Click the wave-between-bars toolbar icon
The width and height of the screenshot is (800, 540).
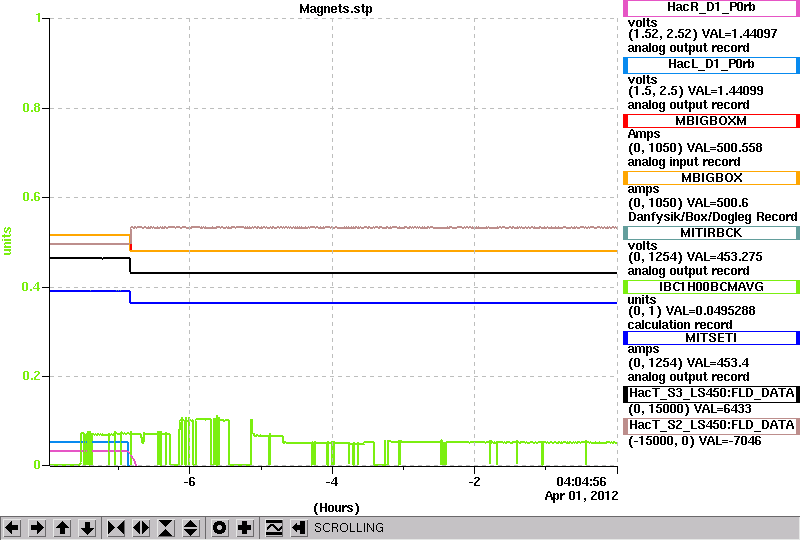click(x=274, y=528)
